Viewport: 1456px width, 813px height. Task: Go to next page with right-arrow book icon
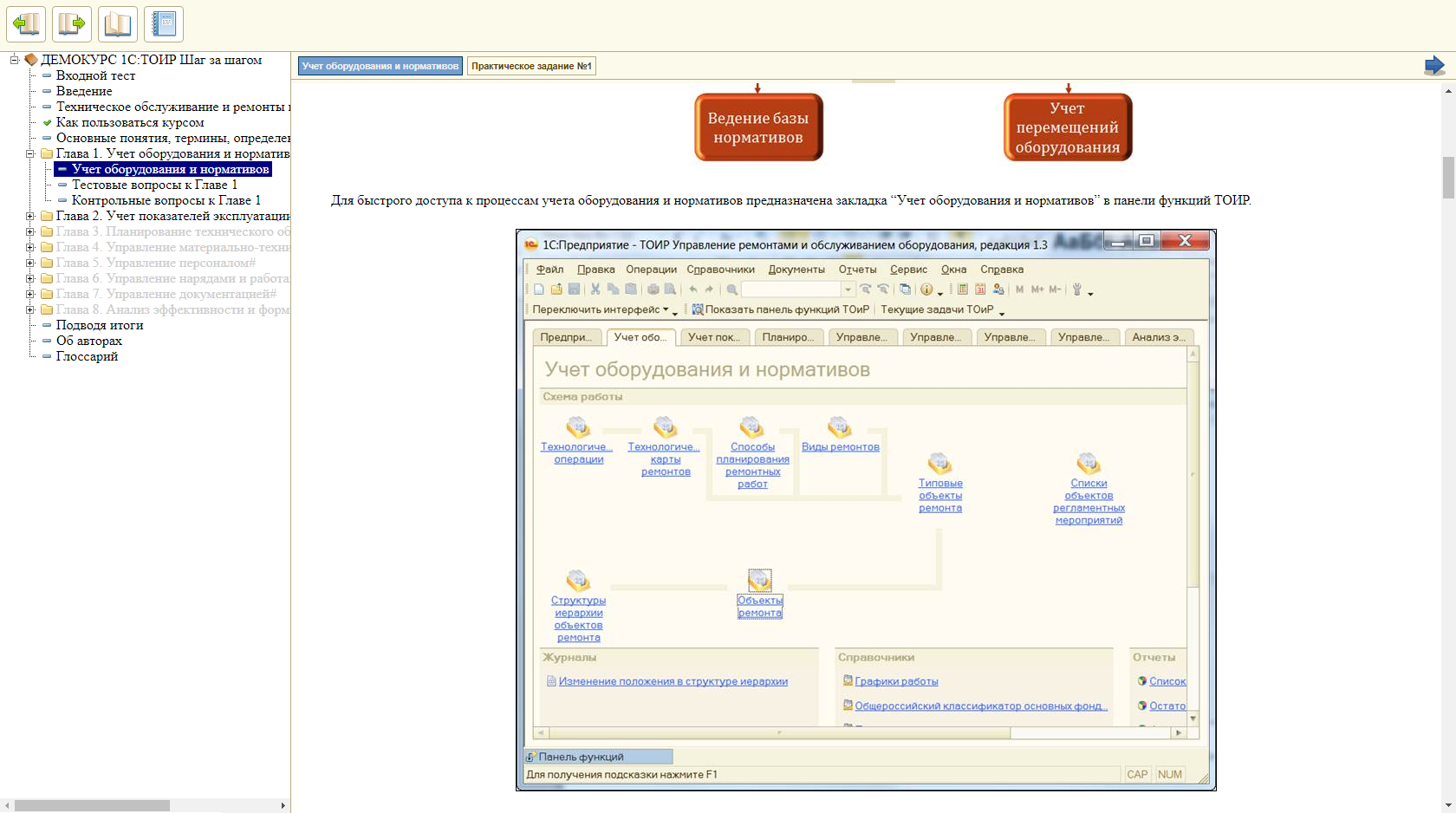[72, 24]
